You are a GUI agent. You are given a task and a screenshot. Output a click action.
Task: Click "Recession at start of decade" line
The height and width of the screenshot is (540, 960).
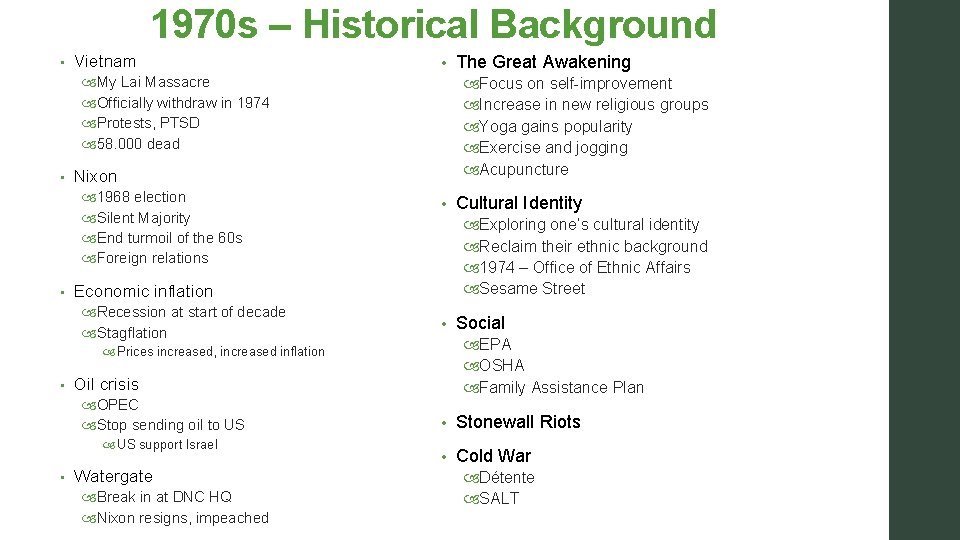click(x=191, y=312)
